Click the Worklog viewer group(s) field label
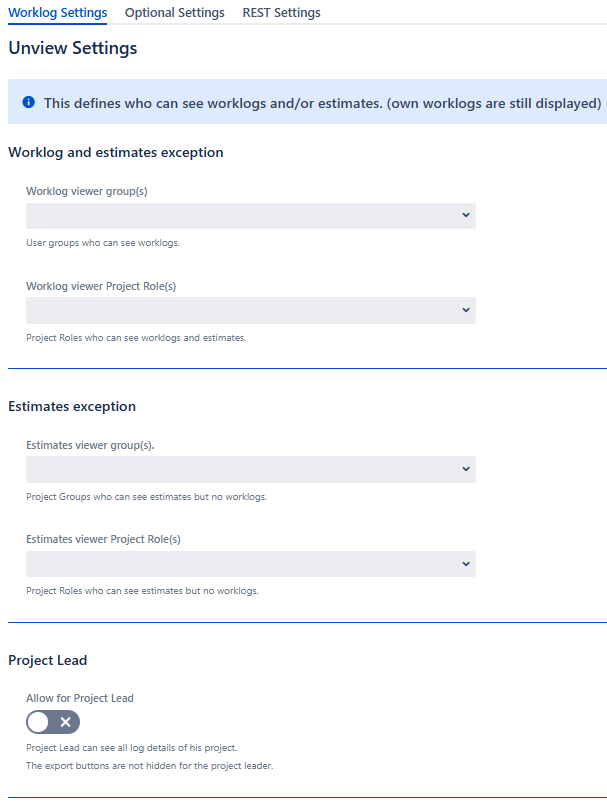607x805 pixels. click(87, 191)
